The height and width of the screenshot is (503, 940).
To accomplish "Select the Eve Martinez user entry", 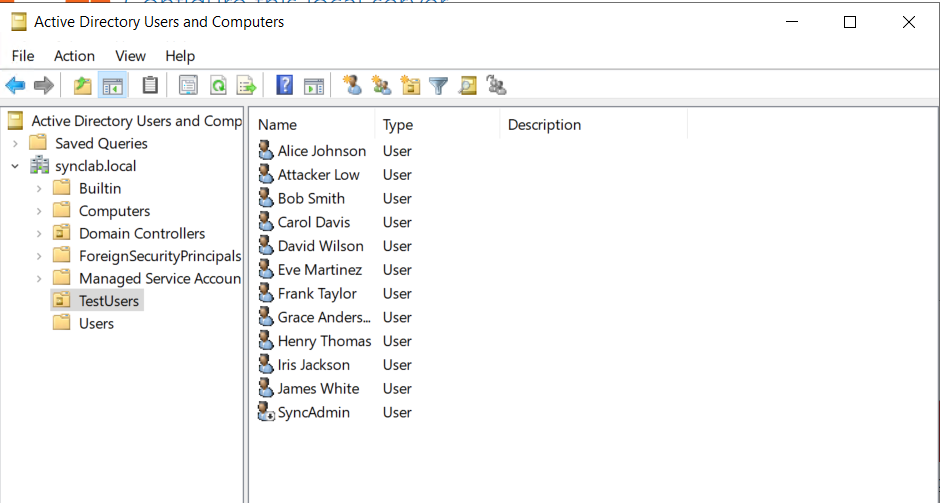I will 320,270.
